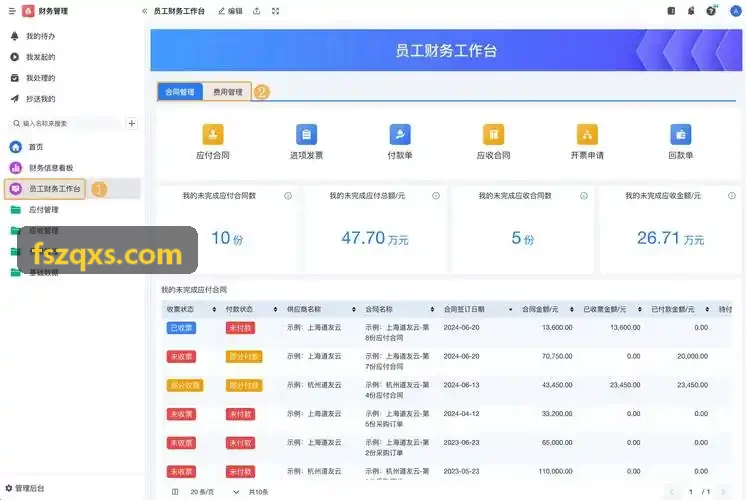The width and height of the screenshot is (746, 500).
Task: Collapse the sidebar with the double-chevron icon
Action: coord(145,11)
